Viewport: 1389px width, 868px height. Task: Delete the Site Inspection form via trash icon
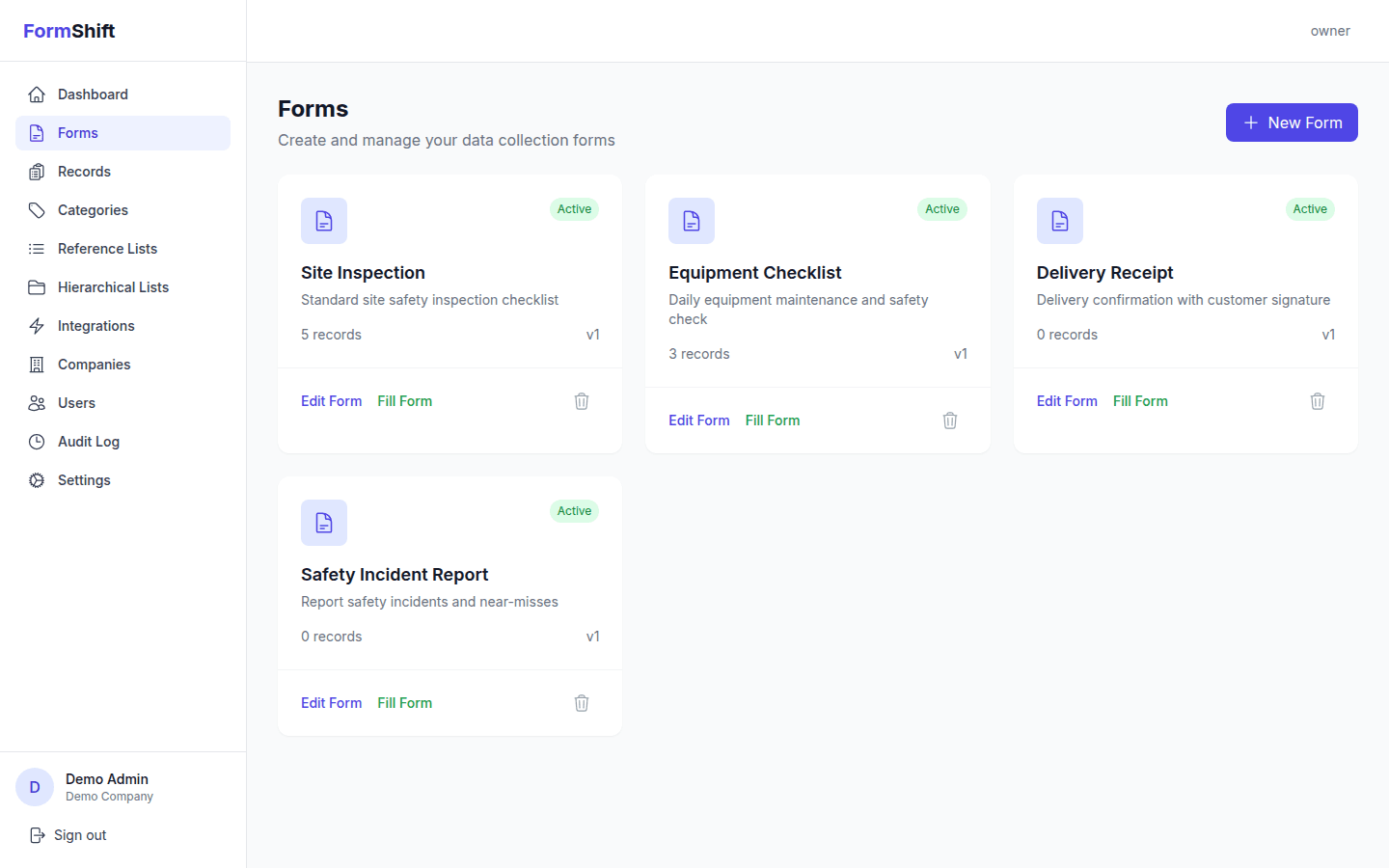click(x=581, y=400)
